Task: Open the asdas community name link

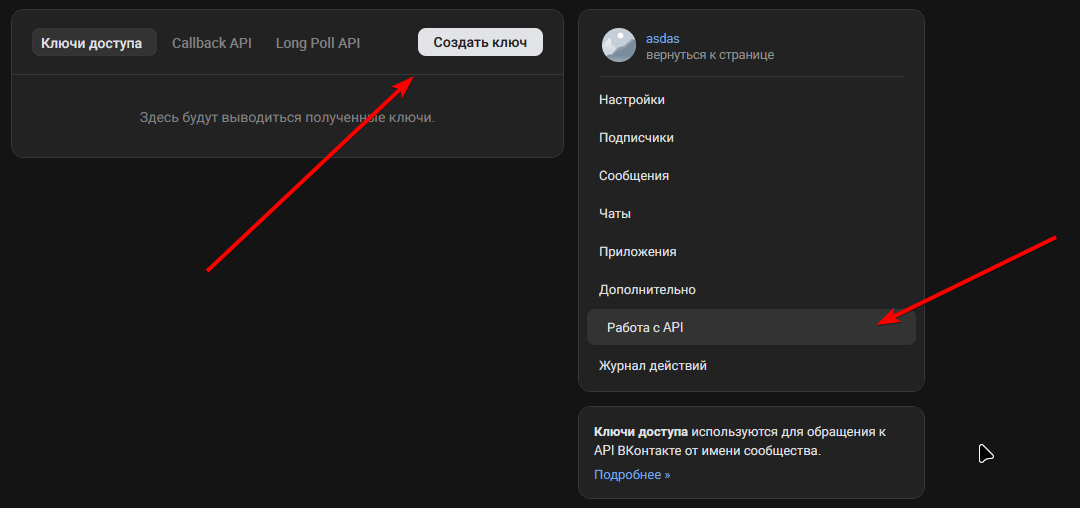Action: click(x=662, y=38)
